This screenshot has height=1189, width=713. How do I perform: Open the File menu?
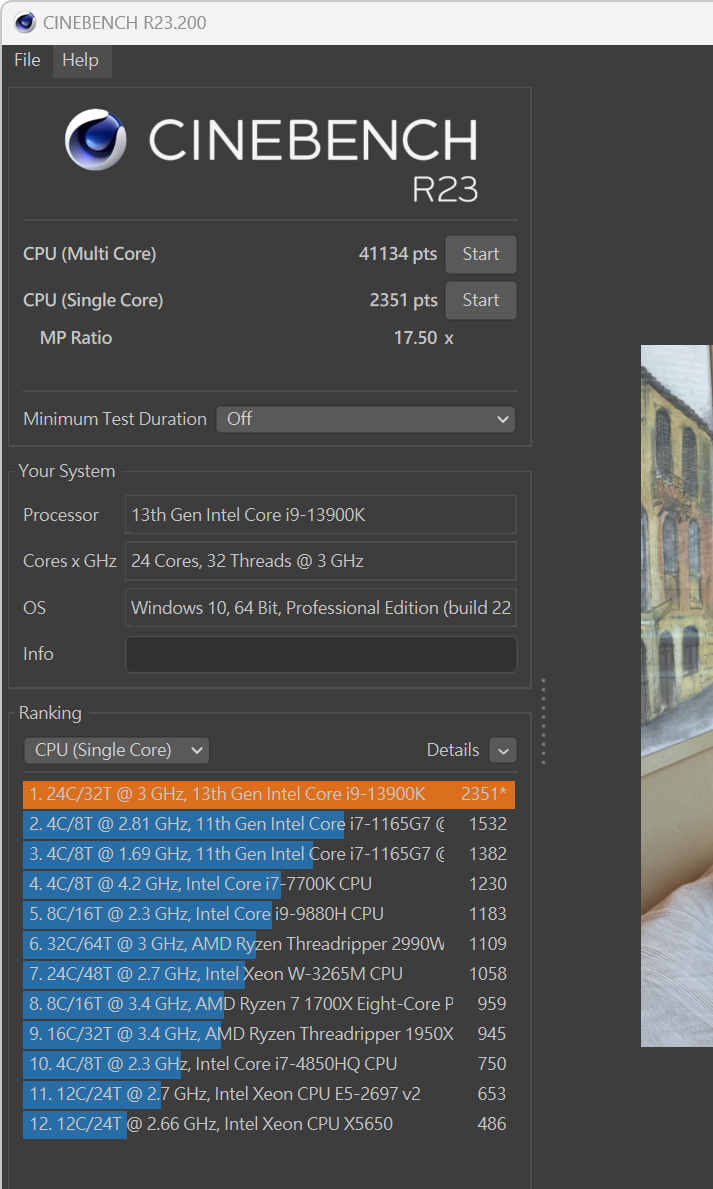pos(27,60)
